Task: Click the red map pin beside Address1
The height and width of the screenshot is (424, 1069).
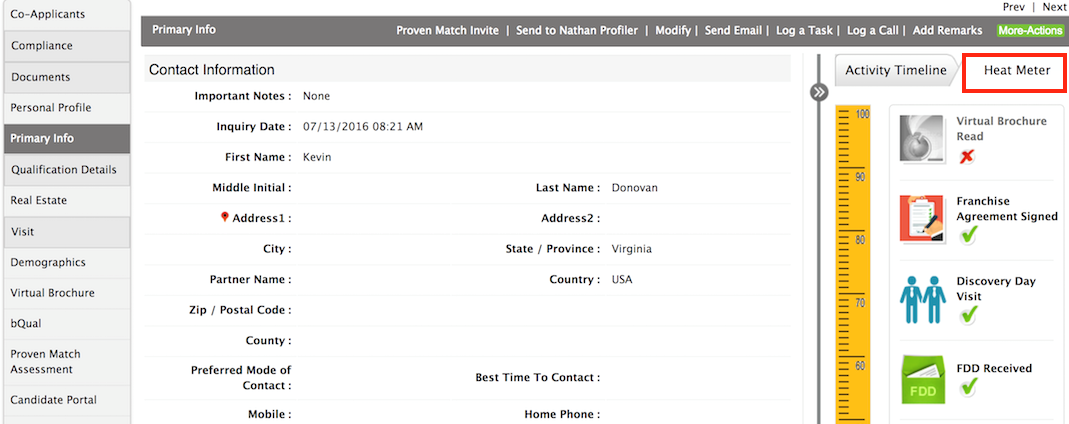Action: 225,217
